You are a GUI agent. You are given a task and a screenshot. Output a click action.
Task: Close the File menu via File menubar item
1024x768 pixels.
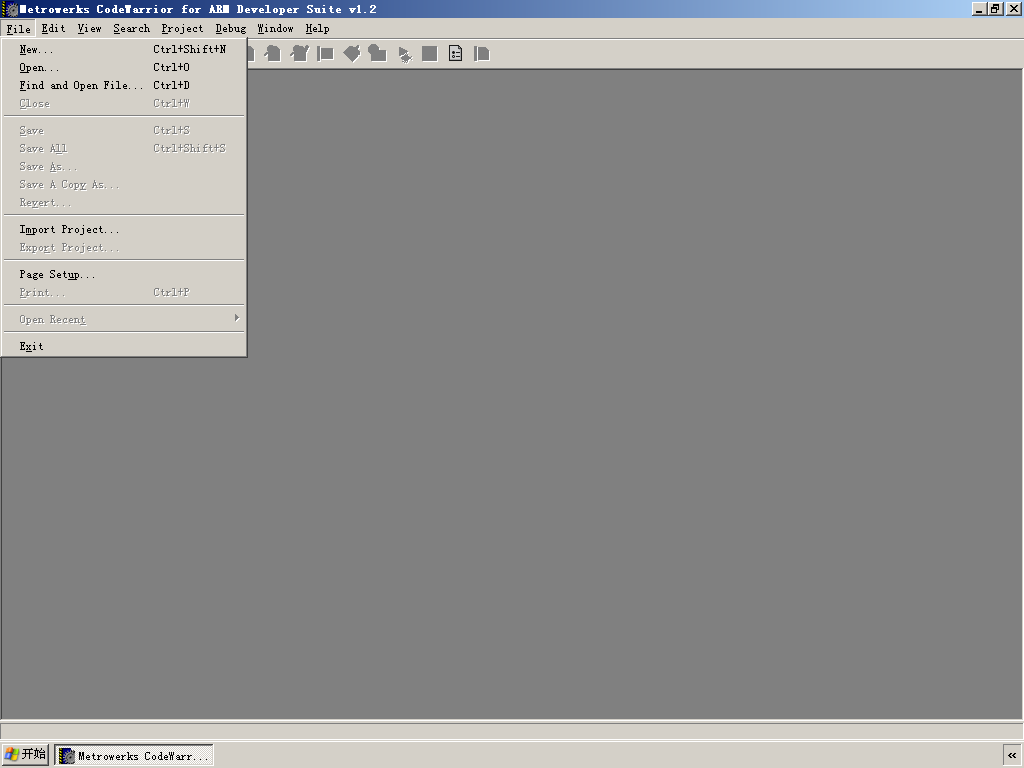18,29
